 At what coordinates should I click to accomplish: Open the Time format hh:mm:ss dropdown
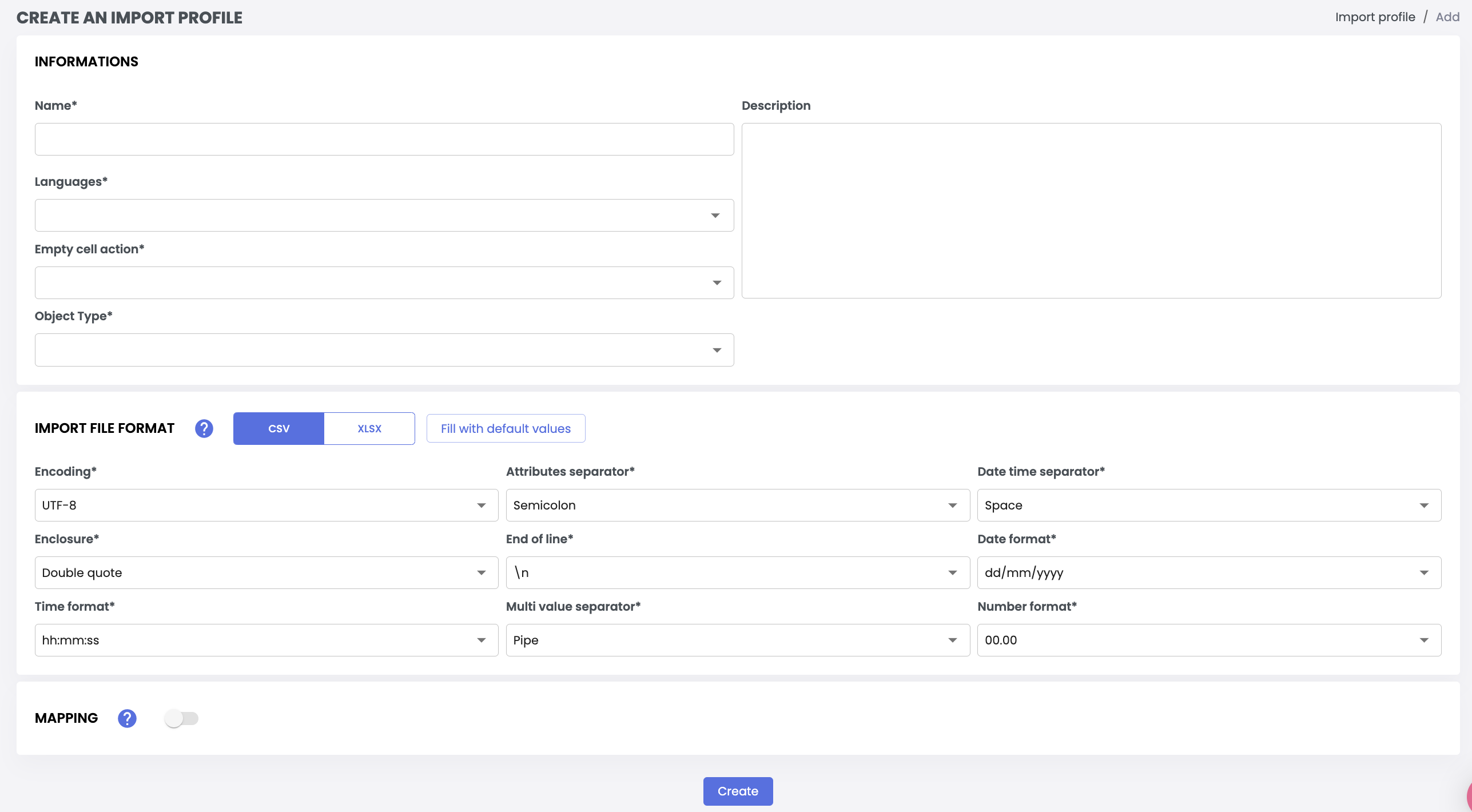(x=266, y=640)
